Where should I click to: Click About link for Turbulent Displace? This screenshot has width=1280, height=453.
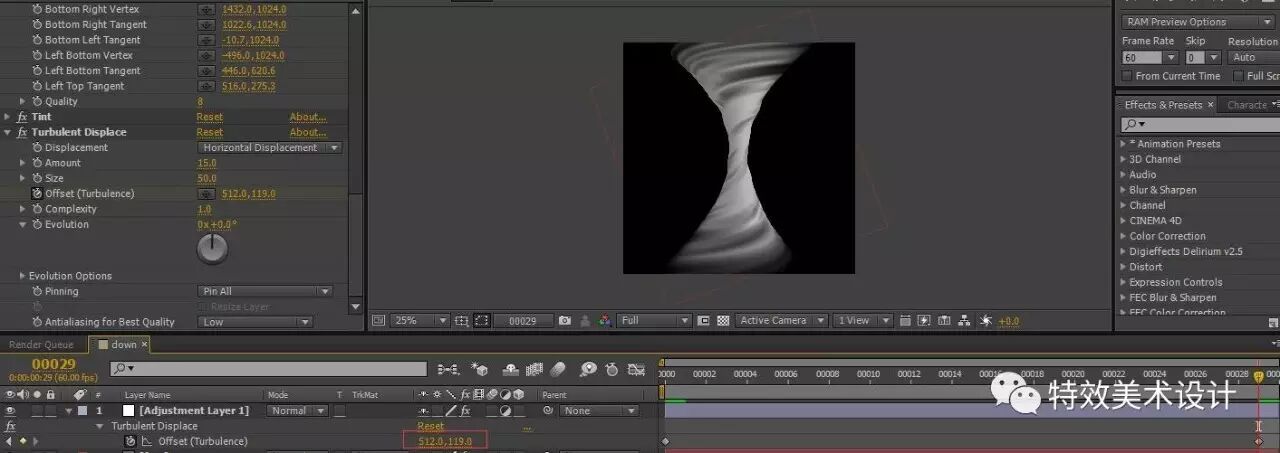308,132
